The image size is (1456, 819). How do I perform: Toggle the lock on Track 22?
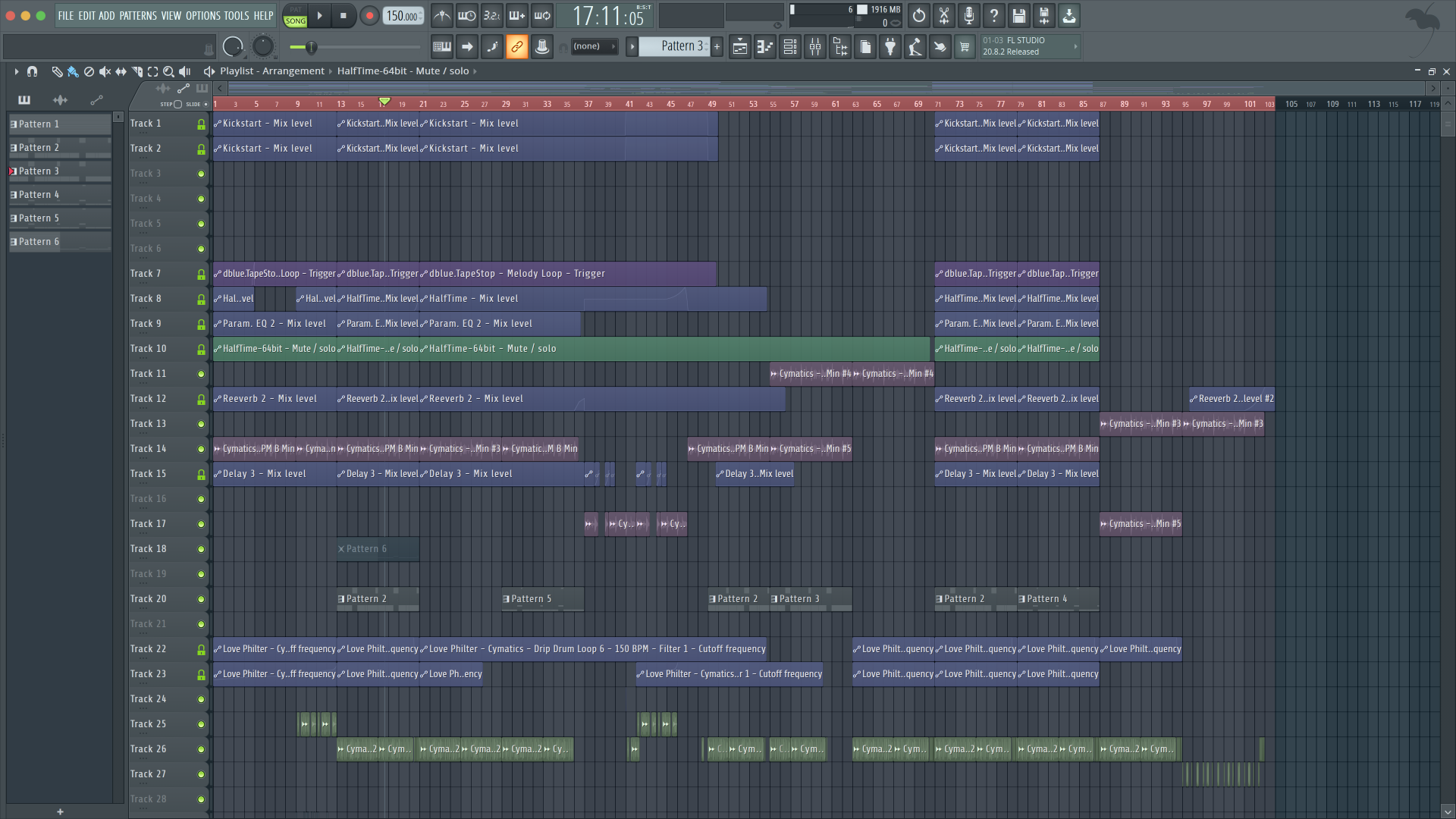tap(201, 650)
